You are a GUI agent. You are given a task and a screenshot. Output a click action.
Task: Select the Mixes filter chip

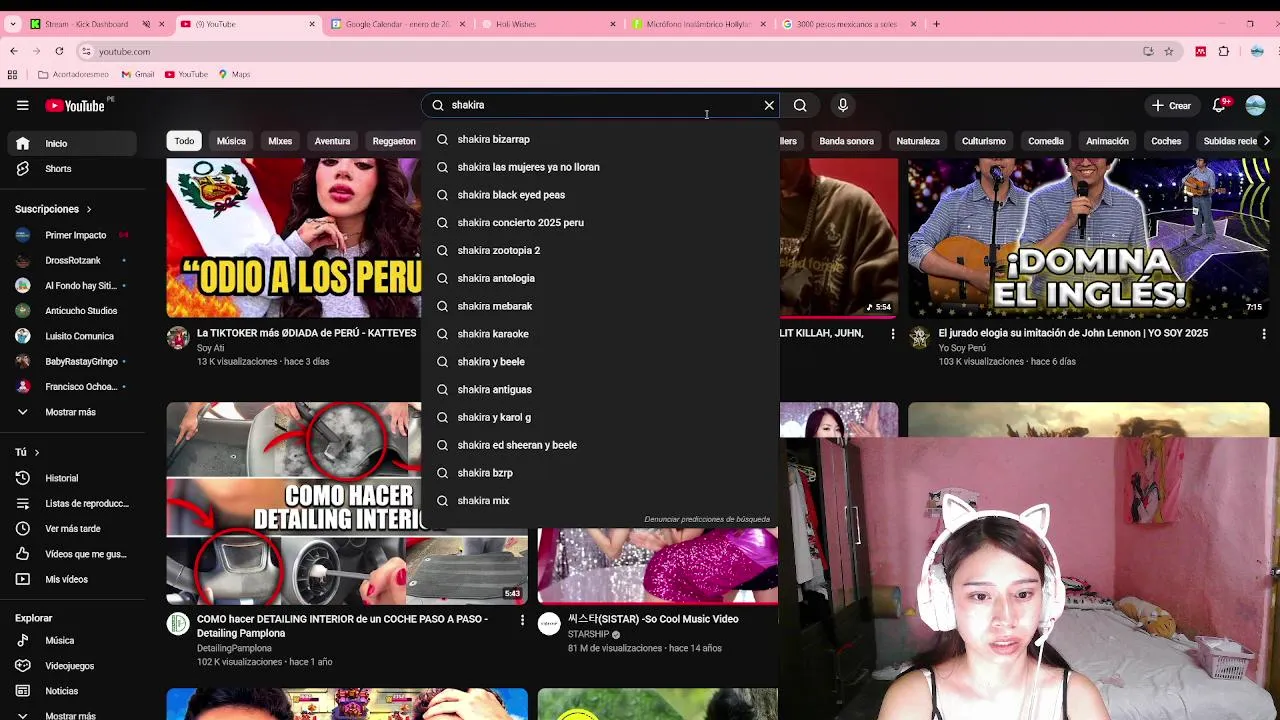click(280, 141)
